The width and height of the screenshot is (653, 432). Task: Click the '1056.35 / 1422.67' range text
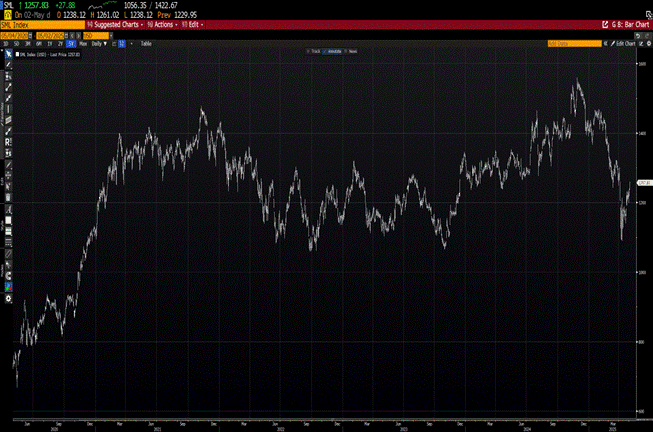(151, 5)
